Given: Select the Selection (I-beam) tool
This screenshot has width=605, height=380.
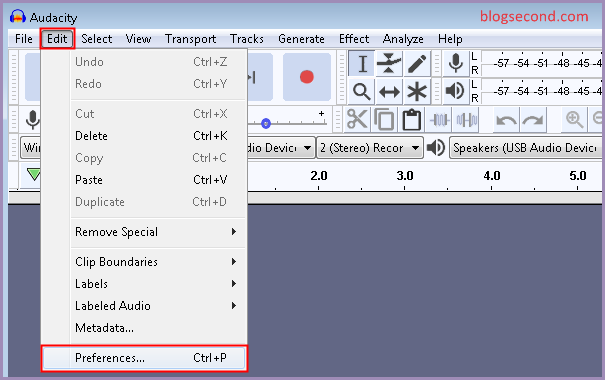Looking at the screenshot, I should click(362, 64).
